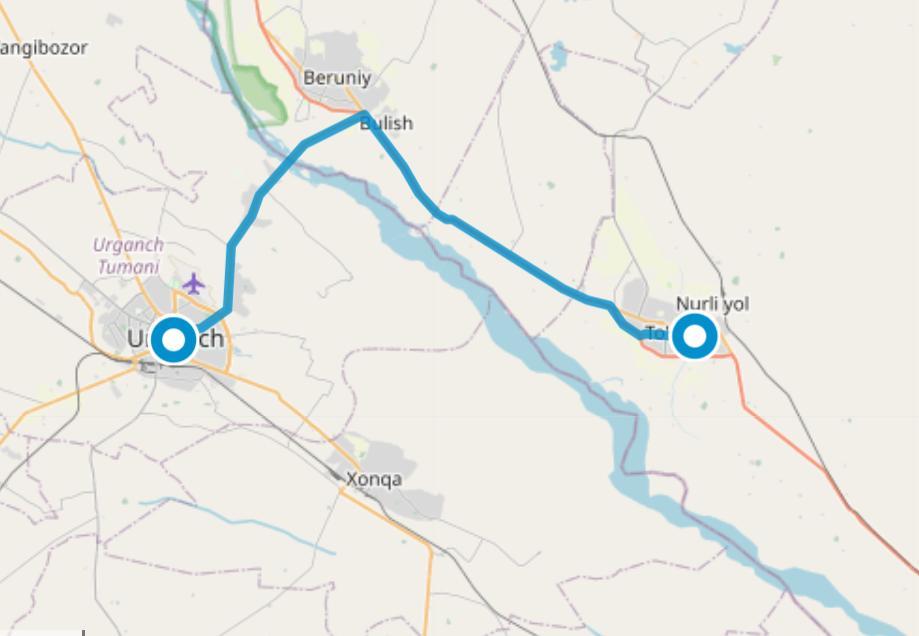
Task: Click the route end marker near Nurli yol
Action: coord(695,337)
